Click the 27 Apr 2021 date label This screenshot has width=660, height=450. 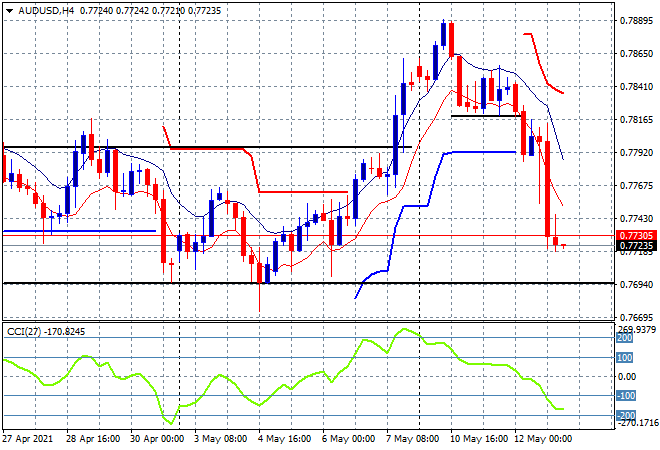[x=28, y=439]
